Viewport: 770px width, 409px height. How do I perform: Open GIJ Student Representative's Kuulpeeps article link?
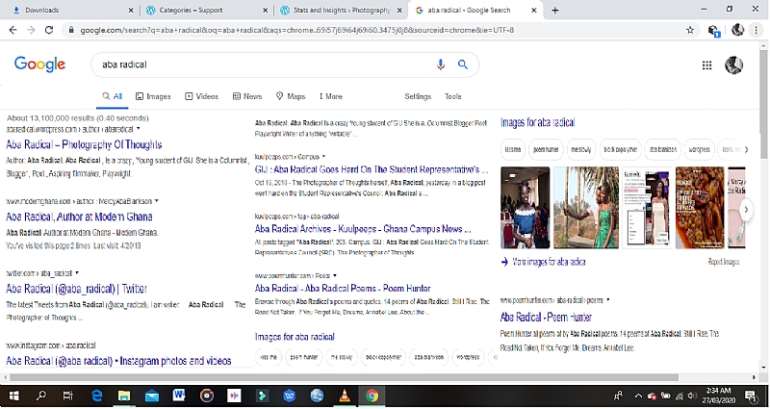372,169
